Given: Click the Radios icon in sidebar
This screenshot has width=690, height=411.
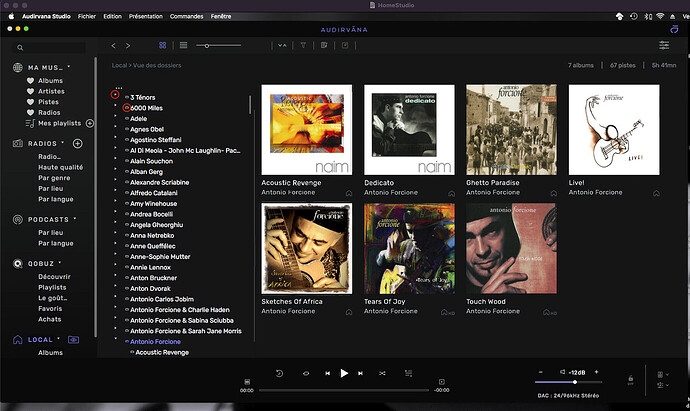Looking at the screenshot, I should pyautogui.click(x=18, y=143).
